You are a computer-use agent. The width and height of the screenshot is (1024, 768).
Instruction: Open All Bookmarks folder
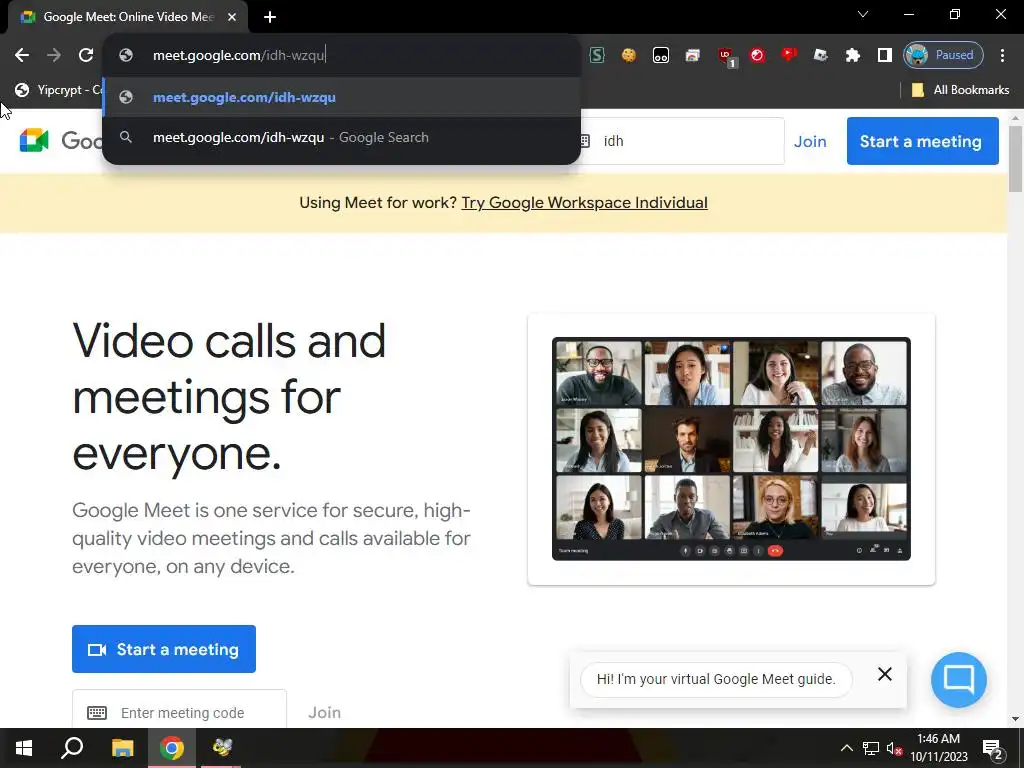point(960,90)
